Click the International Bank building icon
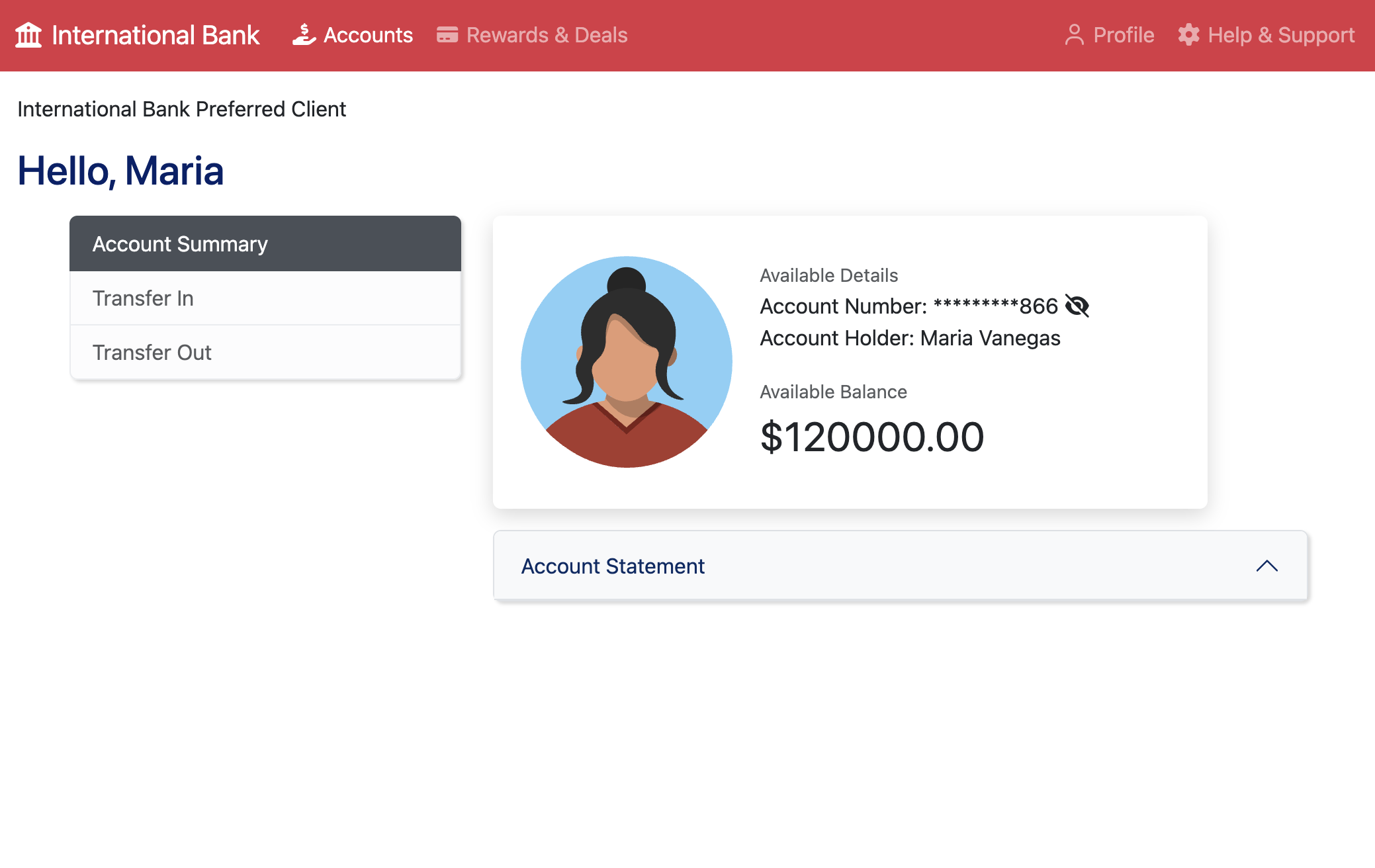The width and height of the screenshot is (1375, 868). [x=28, y=34]
